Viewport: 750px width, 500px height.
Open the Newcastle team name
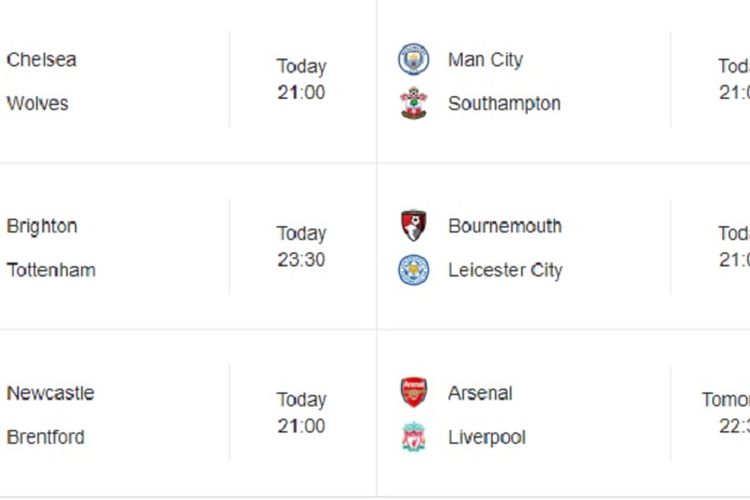click(x=51, y=393)
